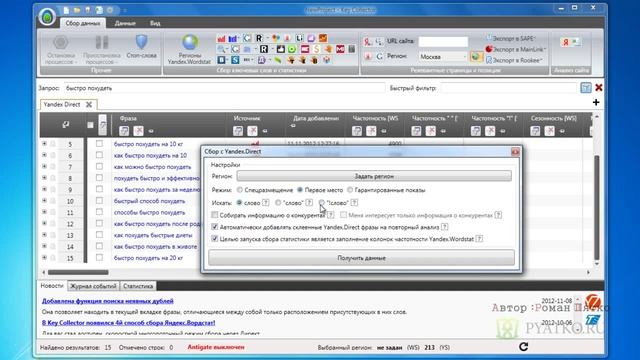
Task: Click the Pause processes icon
Action: coord(102,42)
